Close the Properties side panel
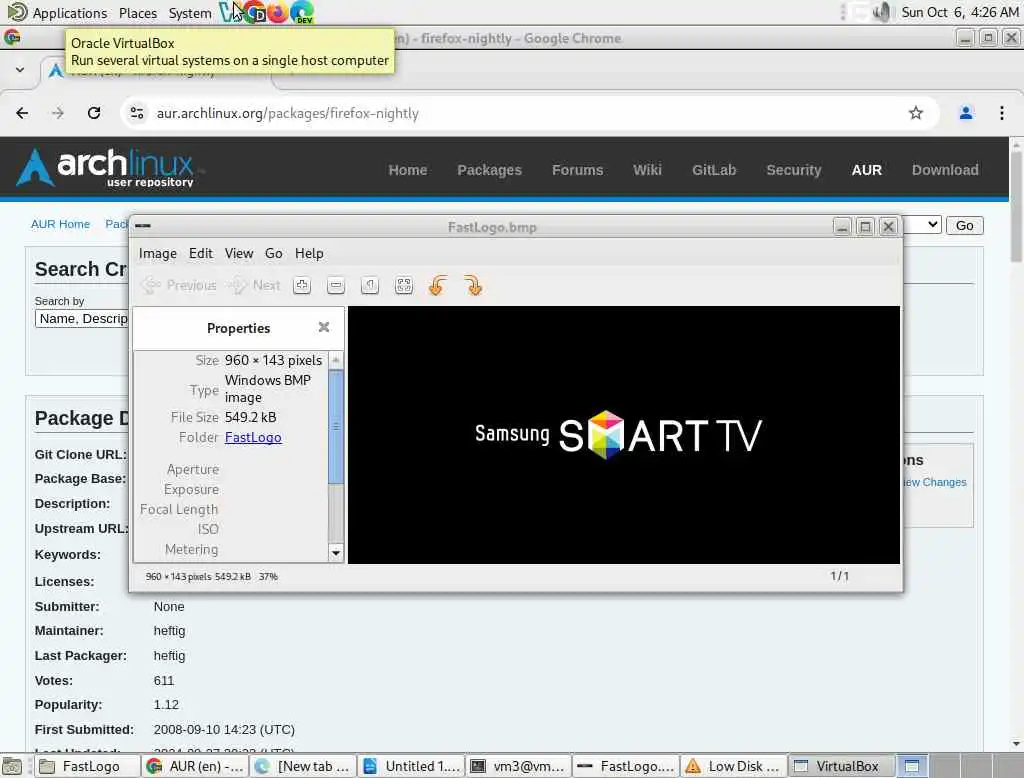The image size is (1024, 778). [x=324, y=327]
